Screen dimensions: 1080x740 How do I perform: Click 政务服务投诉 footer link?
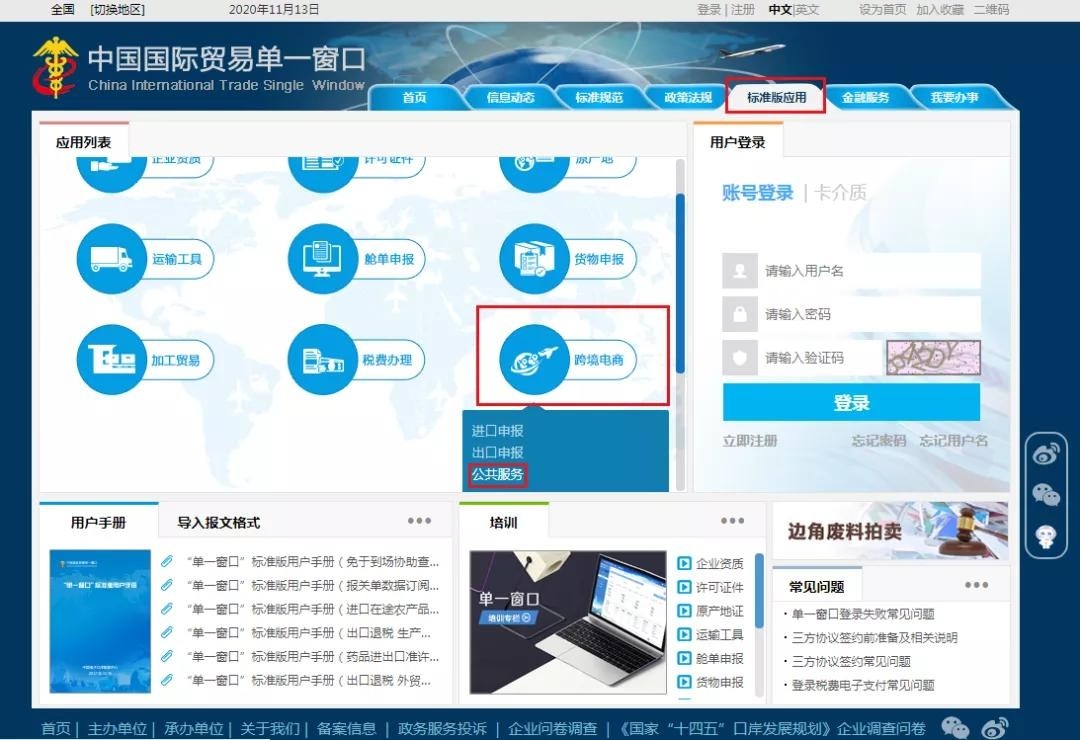click(442, 728)
